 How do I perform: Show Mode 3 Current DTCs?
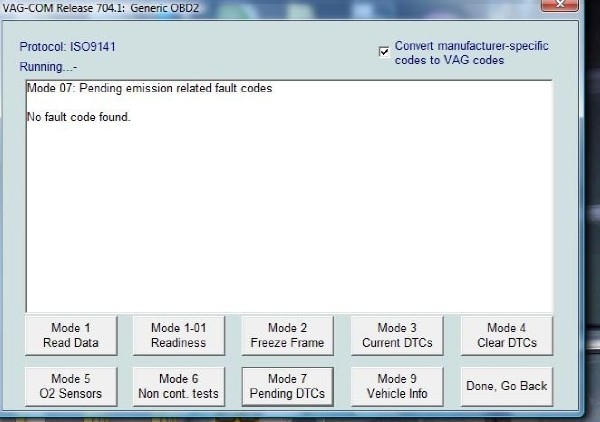coord(397,336)
